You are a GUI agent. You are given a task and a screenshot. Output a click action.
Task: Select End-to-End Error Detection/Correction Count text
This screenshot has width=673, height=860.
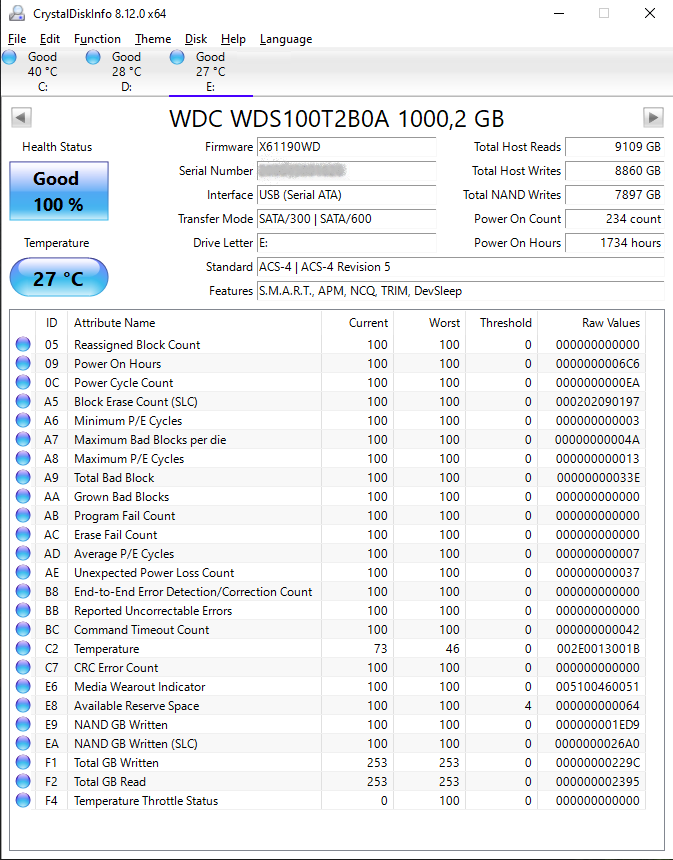(193, 592)
